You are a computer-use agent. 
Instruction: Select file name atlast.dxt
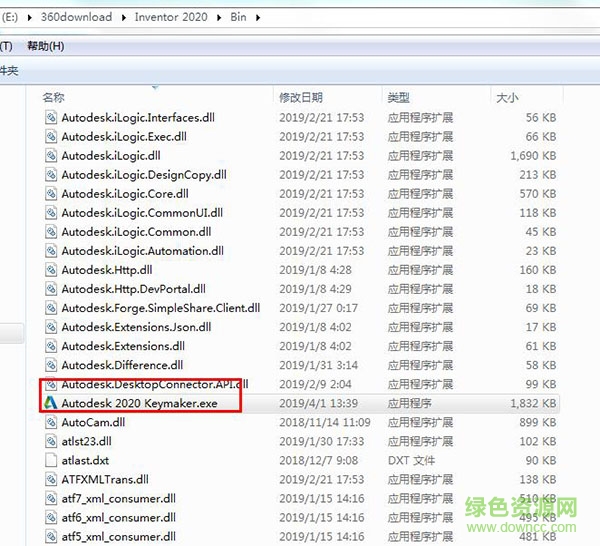click(85, 460)
